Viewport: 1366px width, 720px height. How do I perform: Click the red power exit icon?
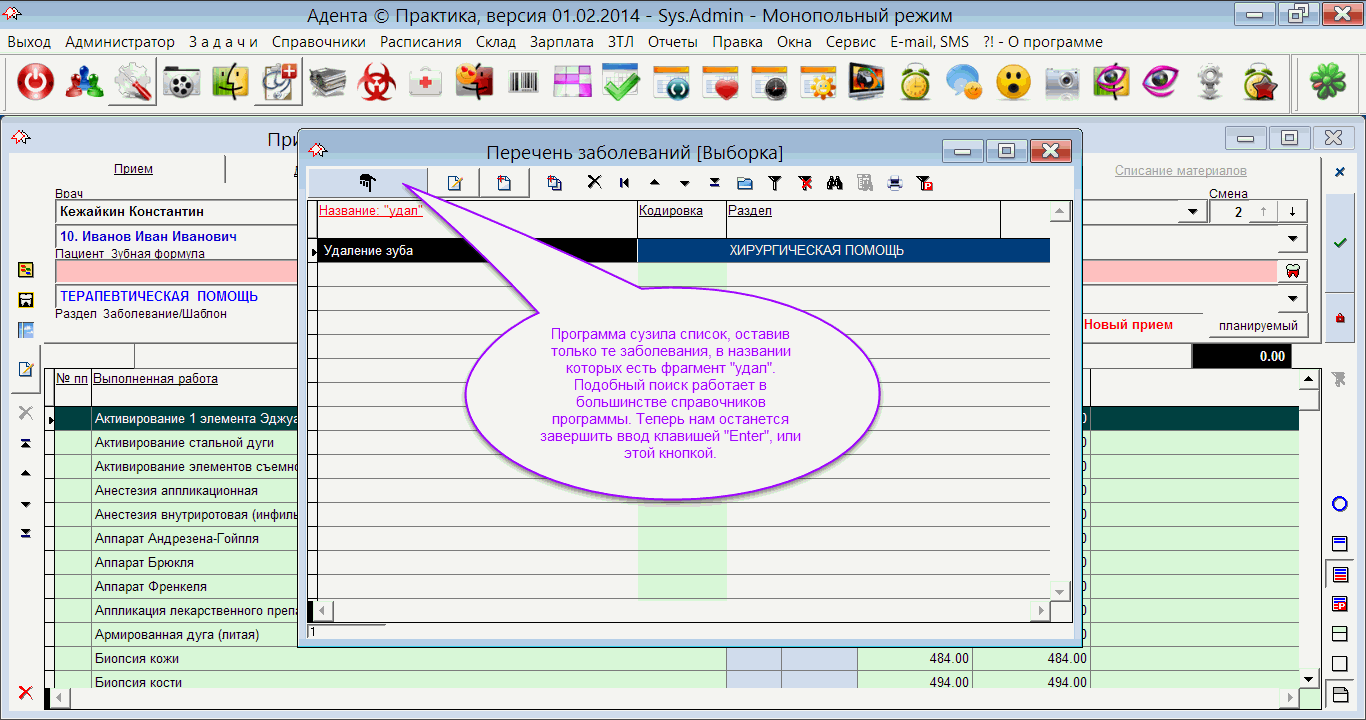(35, 83)
